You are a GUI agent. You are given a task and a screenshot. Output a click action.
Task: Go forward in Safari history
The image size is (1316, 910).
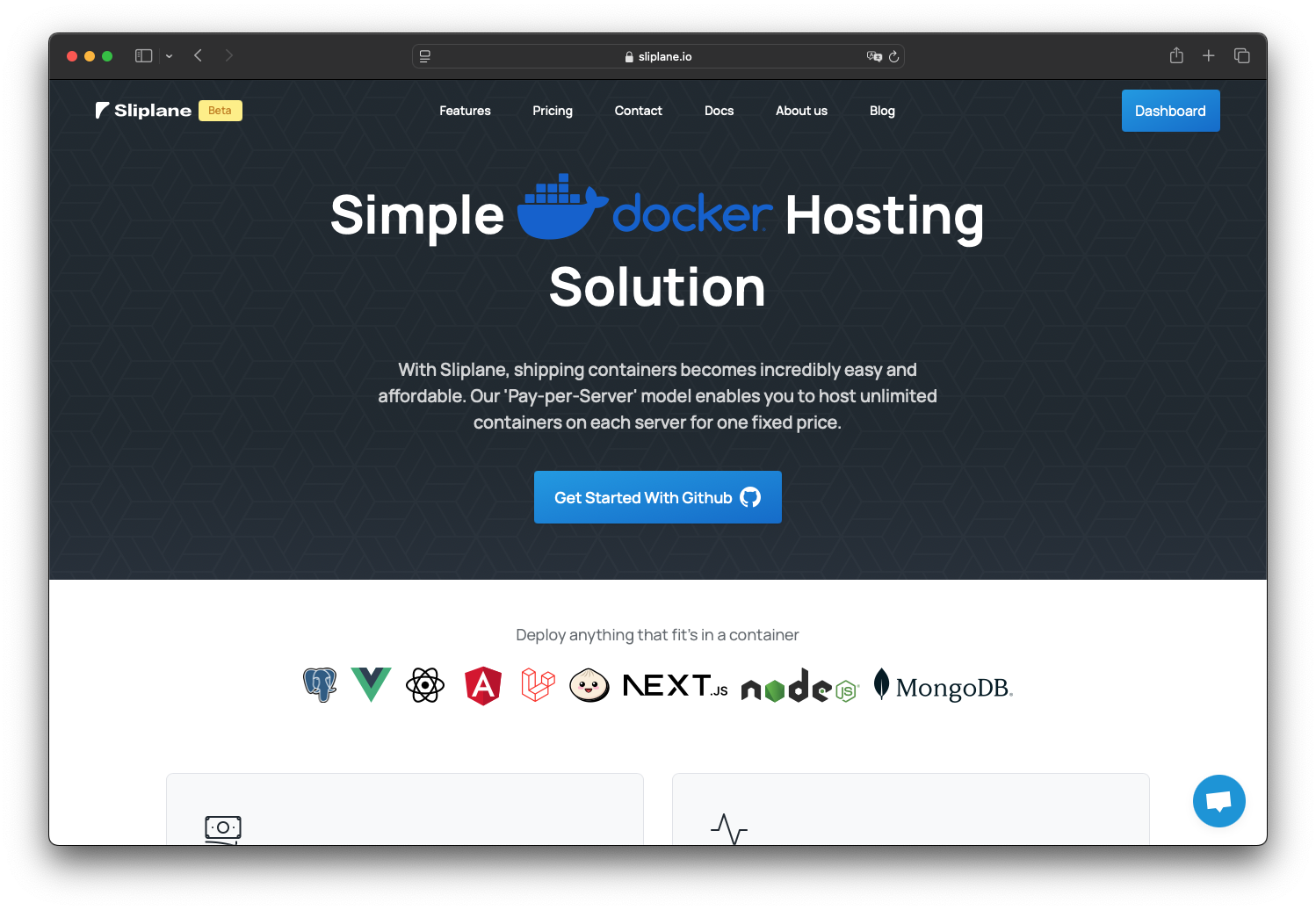tap(229, 55)
